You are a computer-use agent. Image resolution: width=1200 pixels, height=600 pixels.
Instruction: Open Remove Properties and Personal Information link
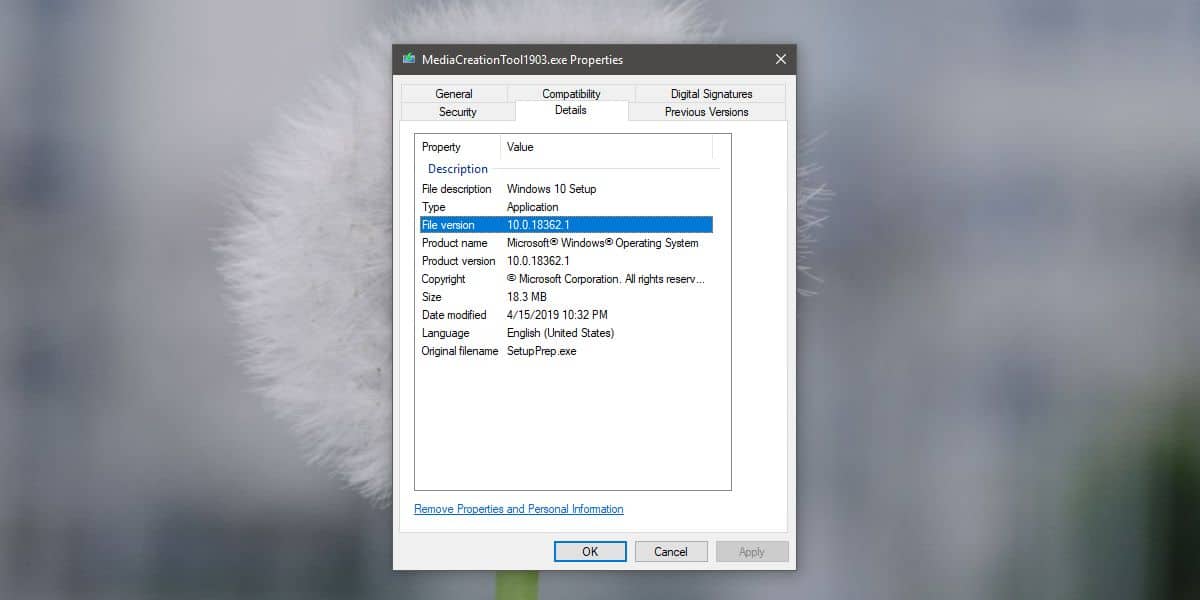tap(519, 509)
